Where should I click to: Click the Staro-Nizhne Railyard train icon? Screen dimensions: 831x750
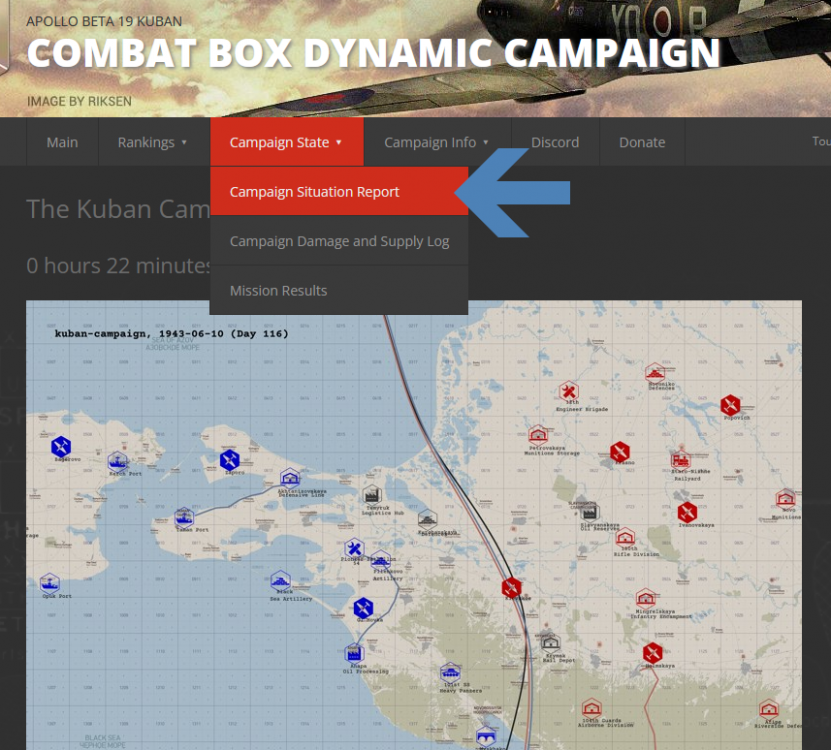682,460
